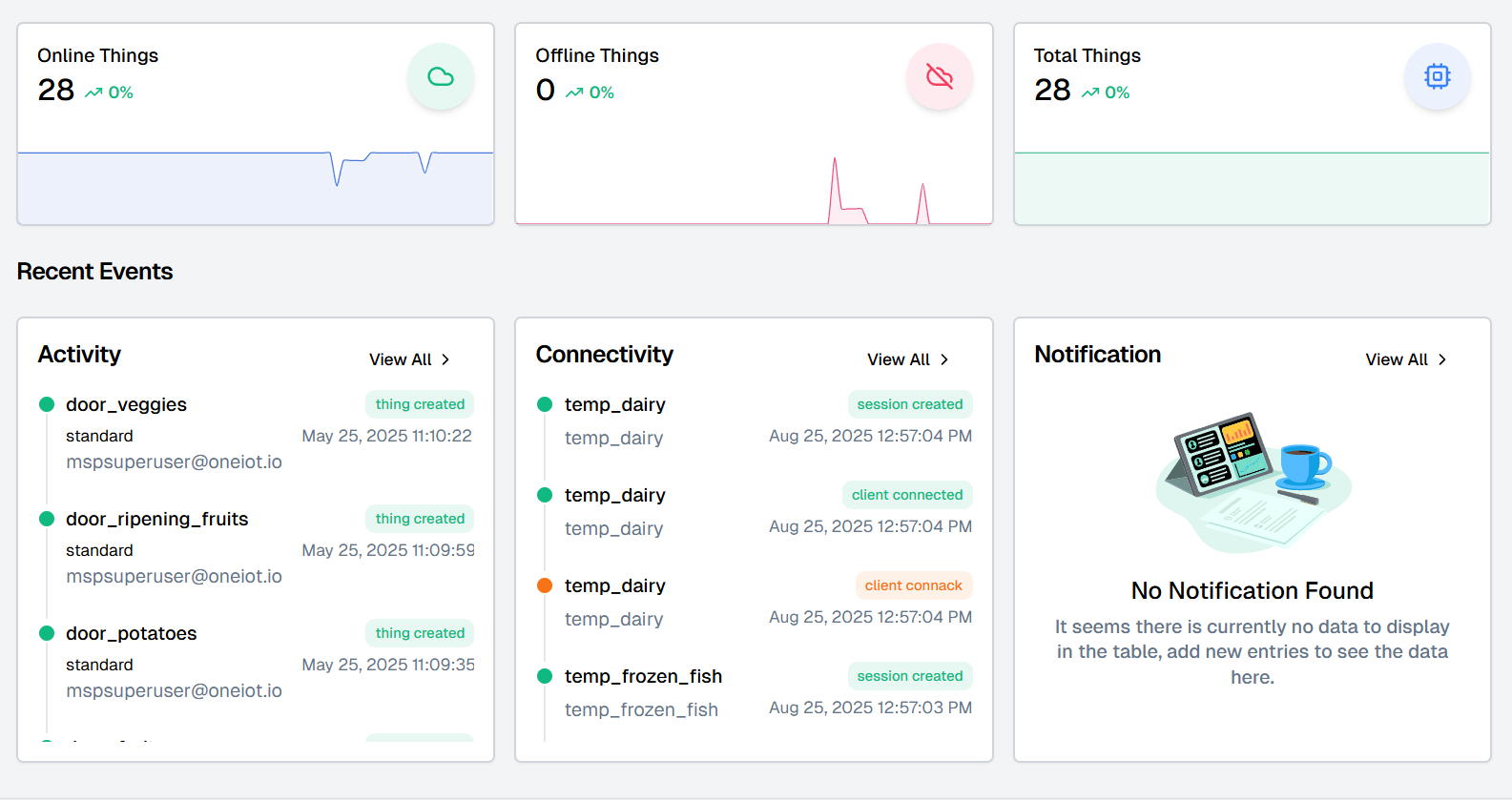Screen dimensions: 1512x800
Task: Click trend arrow next to Online Things count
Action: coord(93,92)
